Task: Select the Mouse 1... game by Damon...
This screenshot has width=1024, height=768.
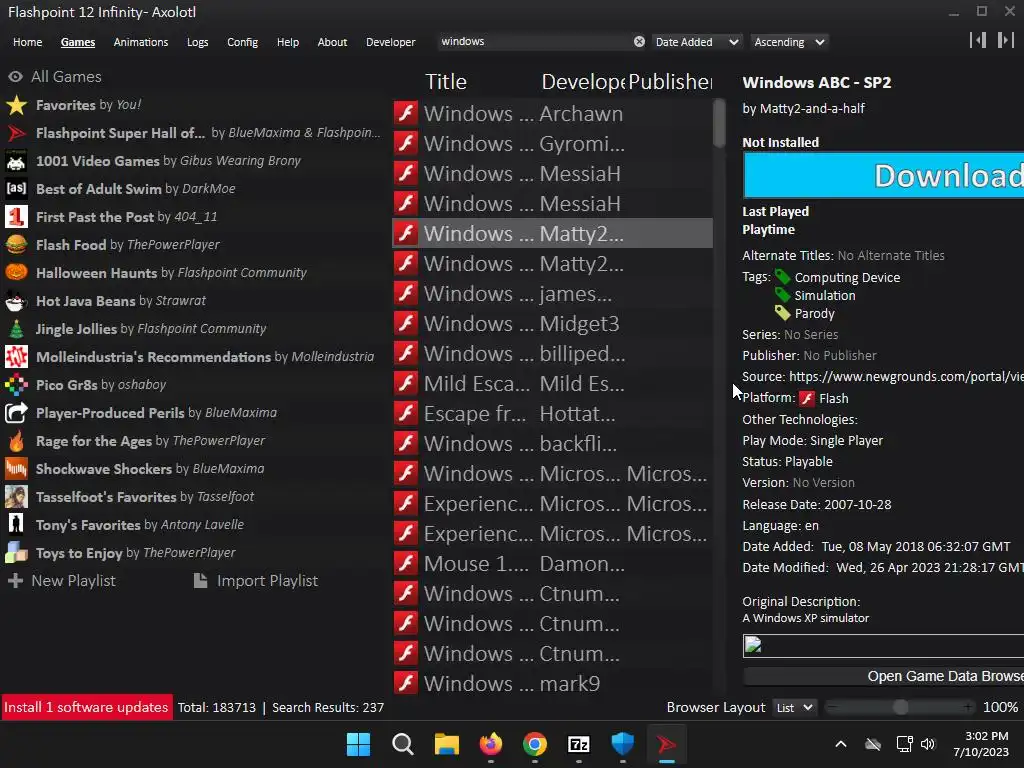Action: pyautogui.click(x=552, y=564)
